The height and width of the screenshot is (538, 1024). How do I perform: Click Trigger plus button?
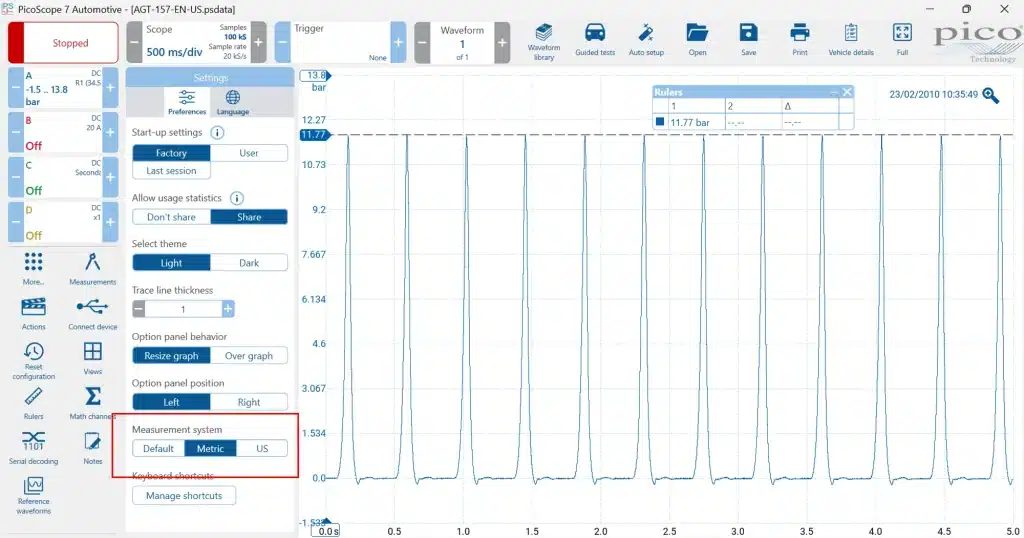point(398,42)
